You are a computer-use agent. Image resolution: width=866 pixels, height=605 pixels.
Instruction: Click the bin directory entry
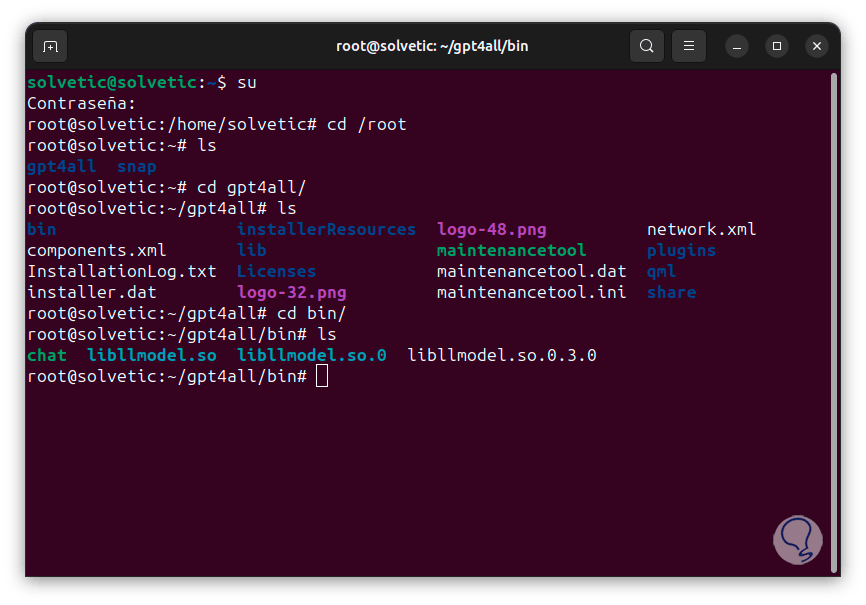(x=41, y=229)
